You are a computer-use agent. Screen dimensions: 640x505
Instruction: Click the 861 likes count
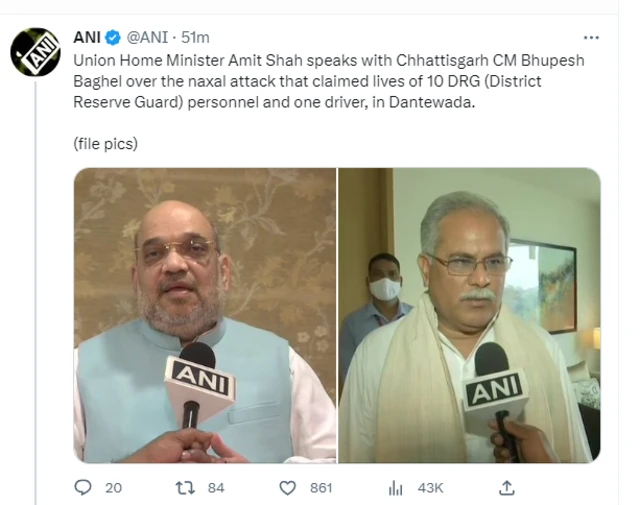coord(321,488)
